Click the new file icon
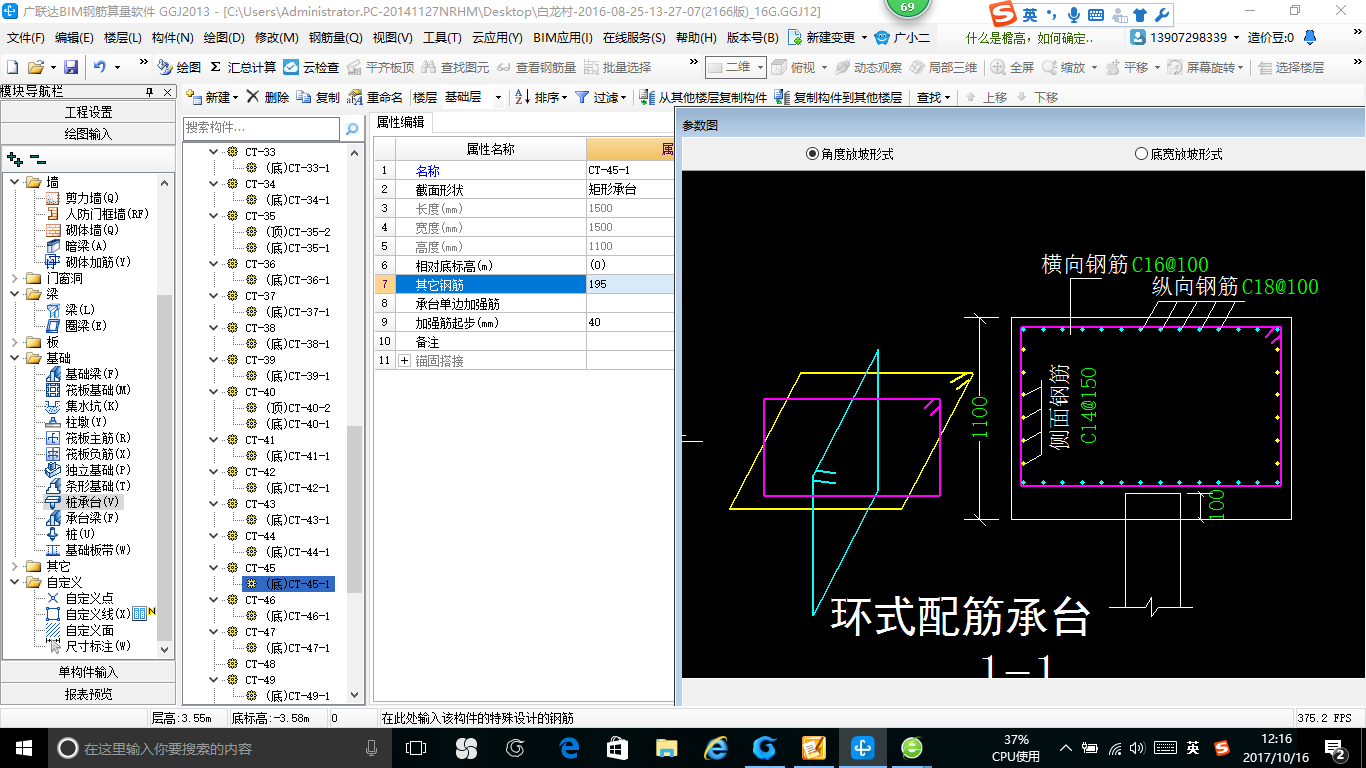 12,67
